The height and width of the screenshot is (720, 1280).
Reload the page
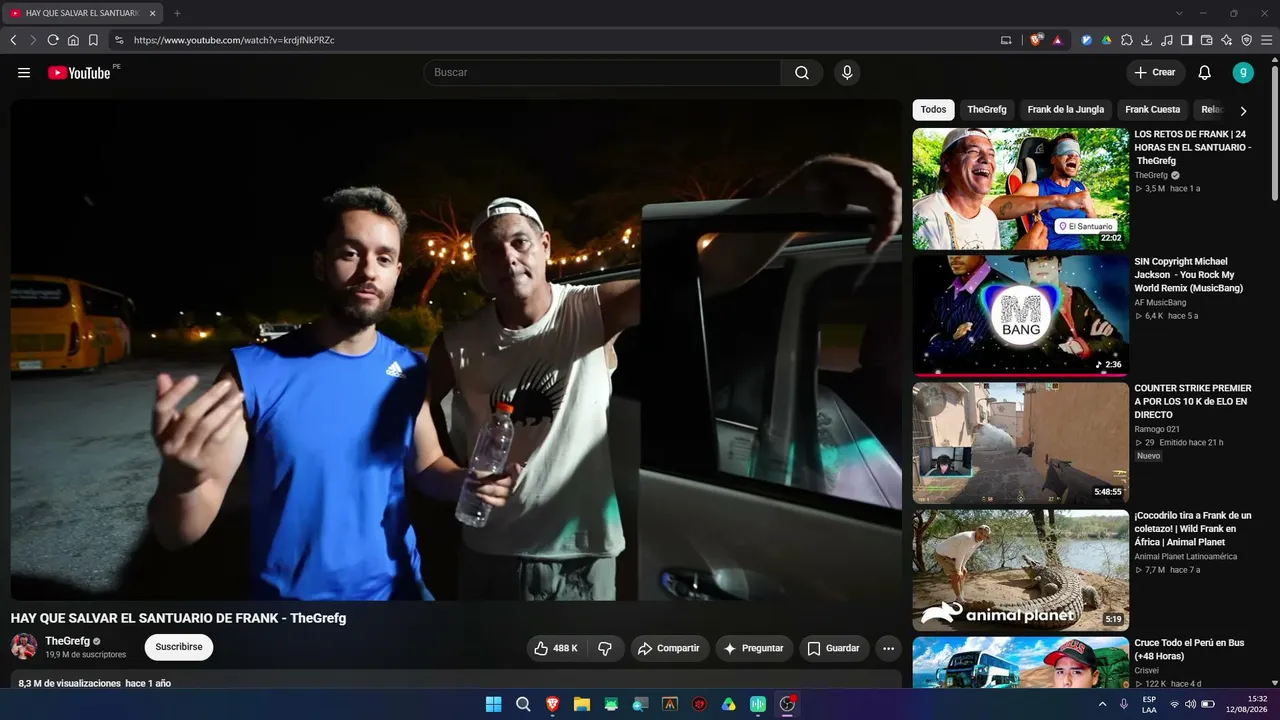click(53, 40)
